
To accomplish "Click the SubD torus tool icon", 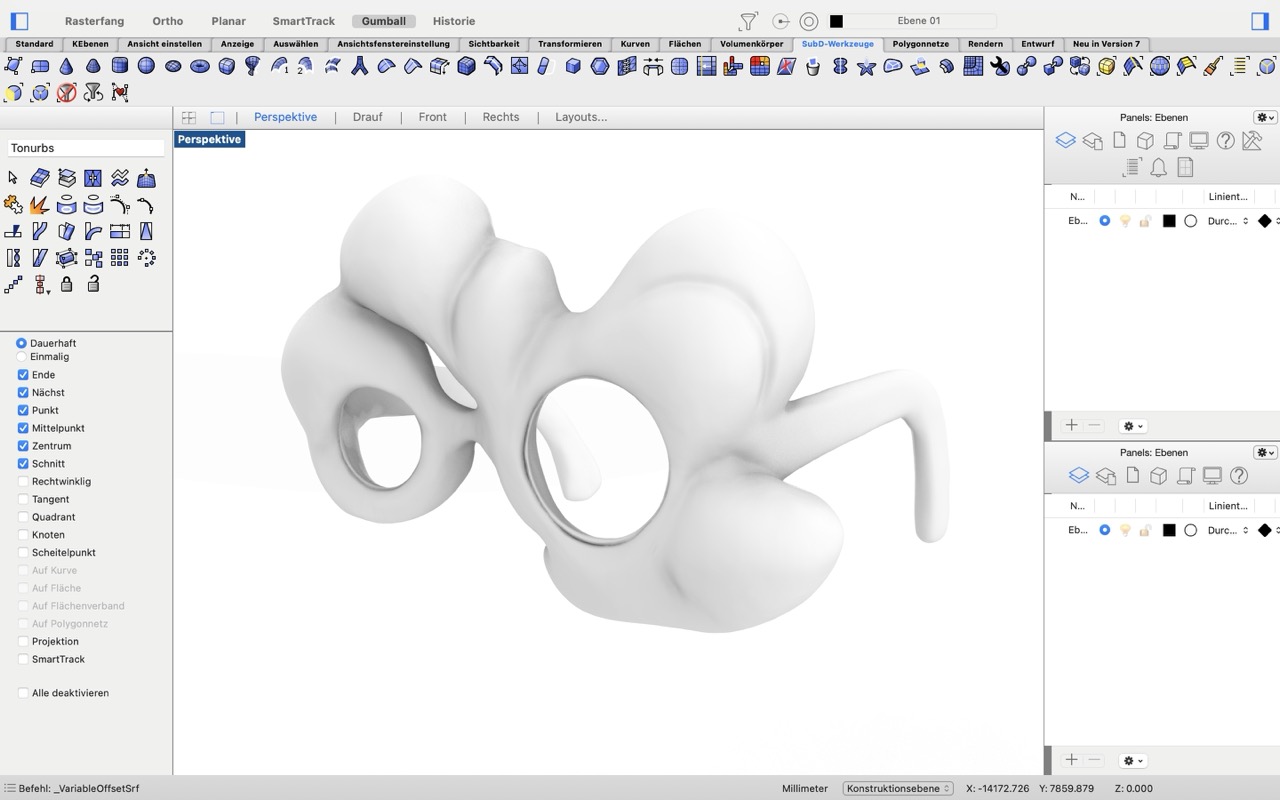I will pyautogui.click(x=200, y=66).
